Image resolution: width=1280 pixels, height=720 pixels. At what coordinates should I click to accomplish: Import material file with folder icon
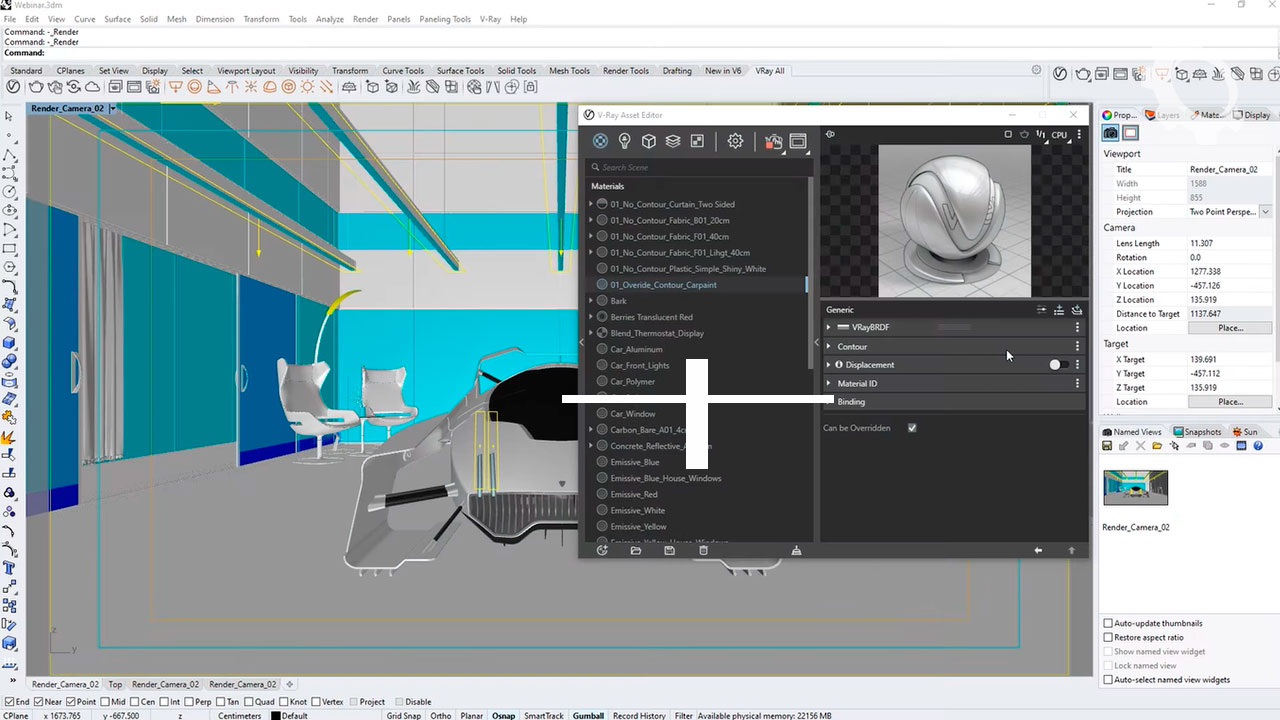(x=635, y=550)
